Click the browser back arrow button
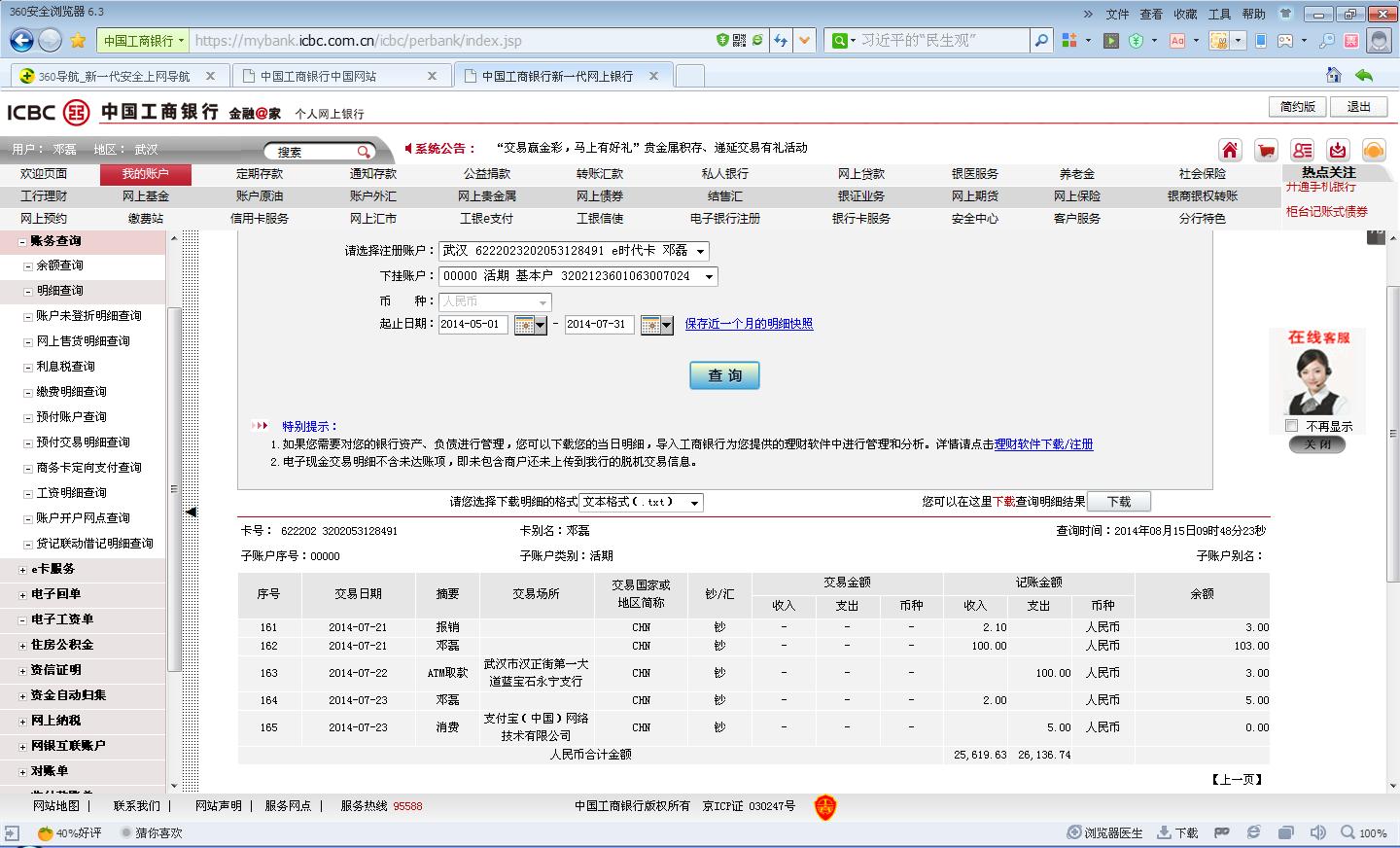 pos(21,40)
